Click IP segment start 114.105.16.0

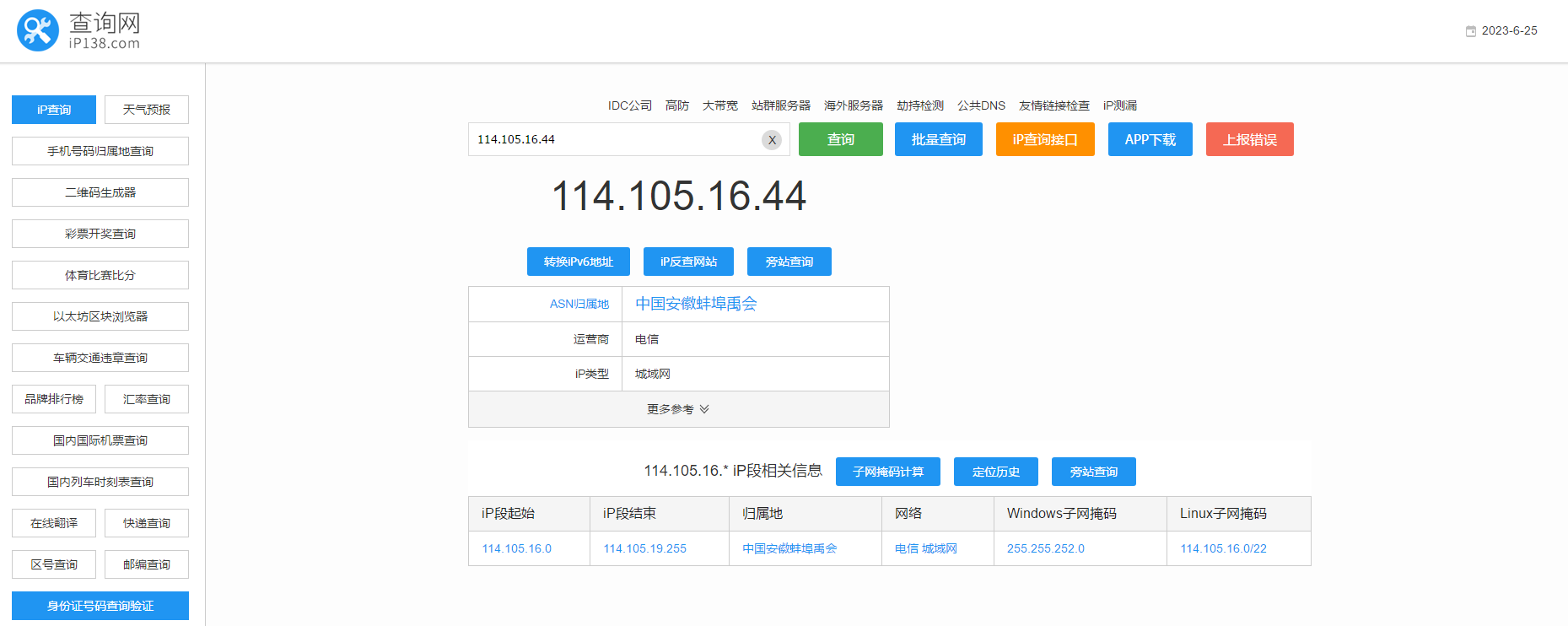pos(517,548)
